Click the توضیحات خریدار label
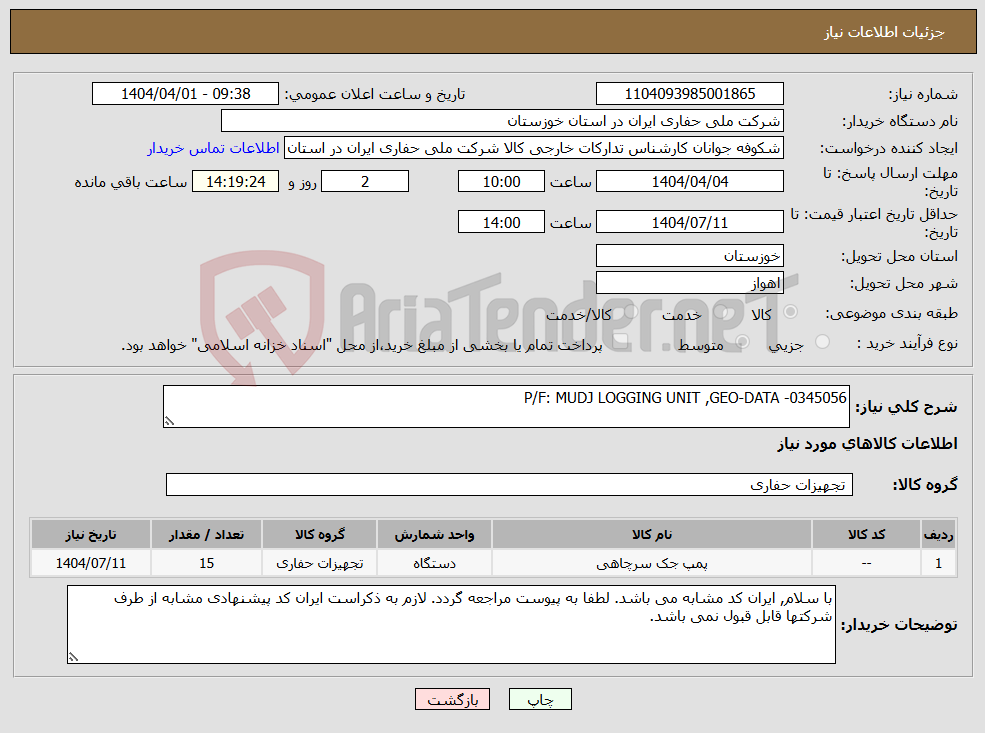This screenshot has width=985, height=733. click(x=899, y=624)
